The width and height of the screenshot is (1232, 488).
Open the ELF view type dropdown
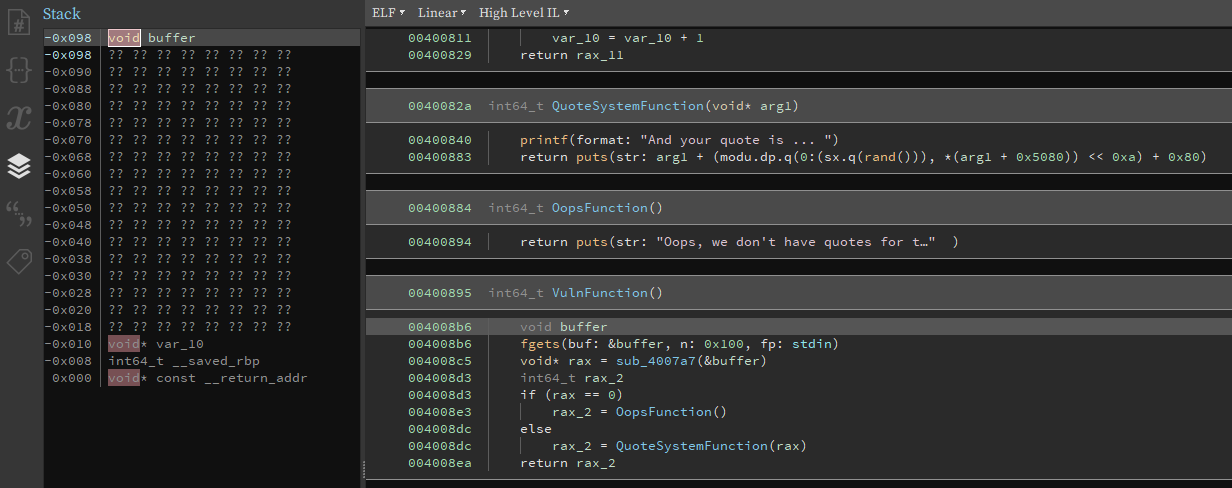(x=388, y=13)
